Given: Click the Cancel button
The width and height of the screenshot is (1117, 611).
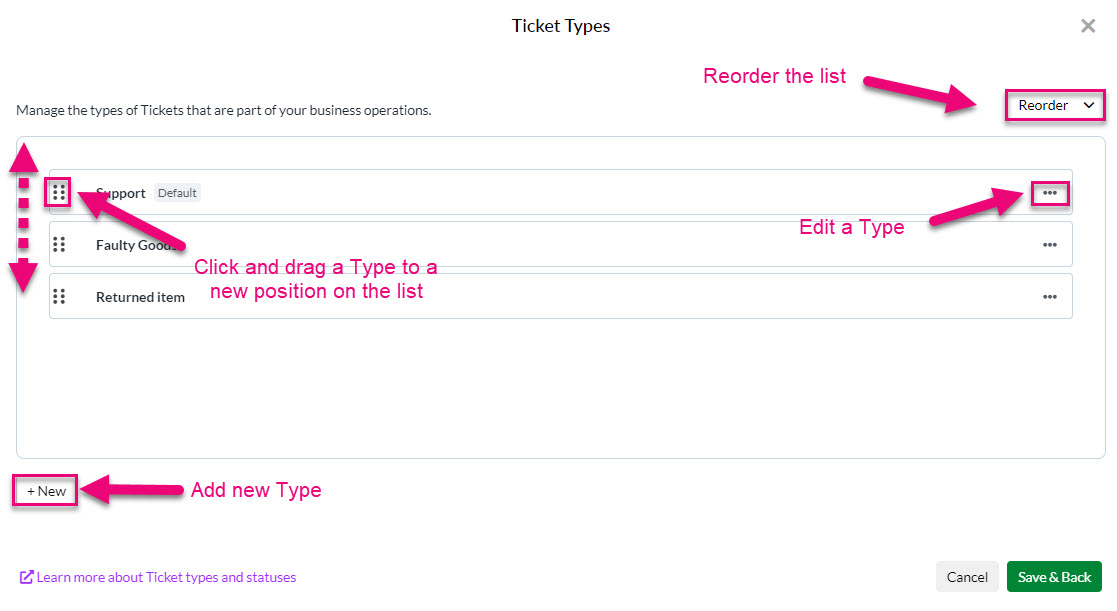Looking at the screenshot, I should tap(967, 577).
